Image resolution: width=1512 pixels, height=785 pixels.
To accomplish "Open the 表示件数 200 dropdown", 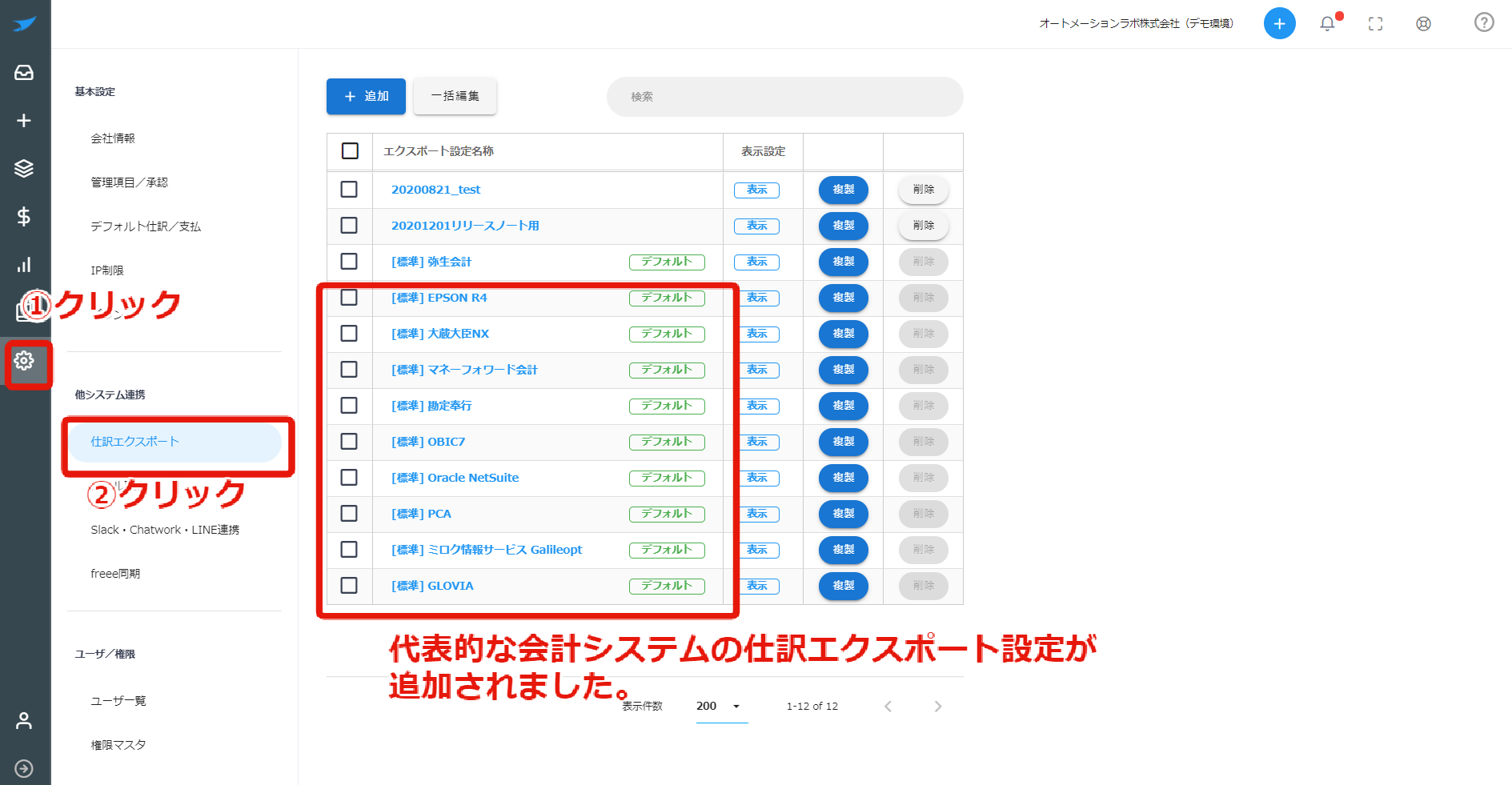I will pyautogui.click(x=721, y=707).
